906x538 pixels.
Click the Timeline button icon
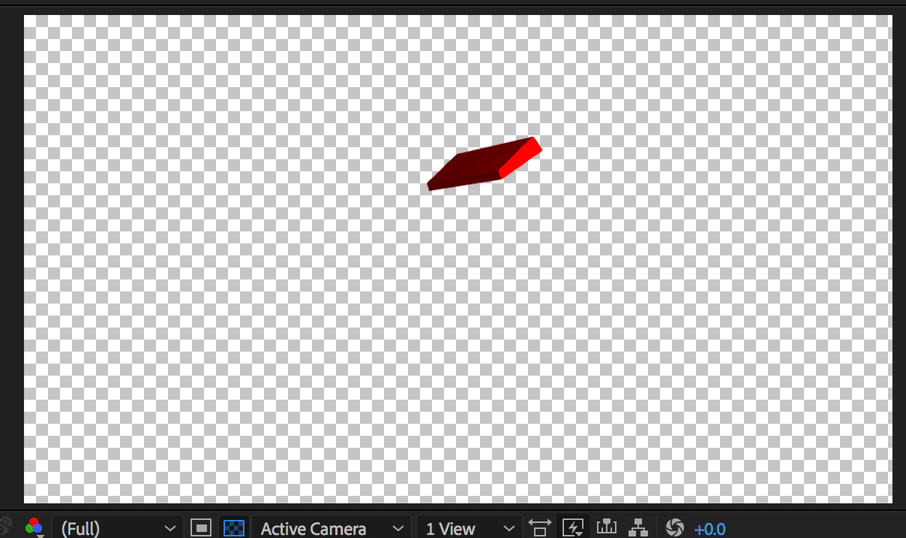[x=606, y=527]
